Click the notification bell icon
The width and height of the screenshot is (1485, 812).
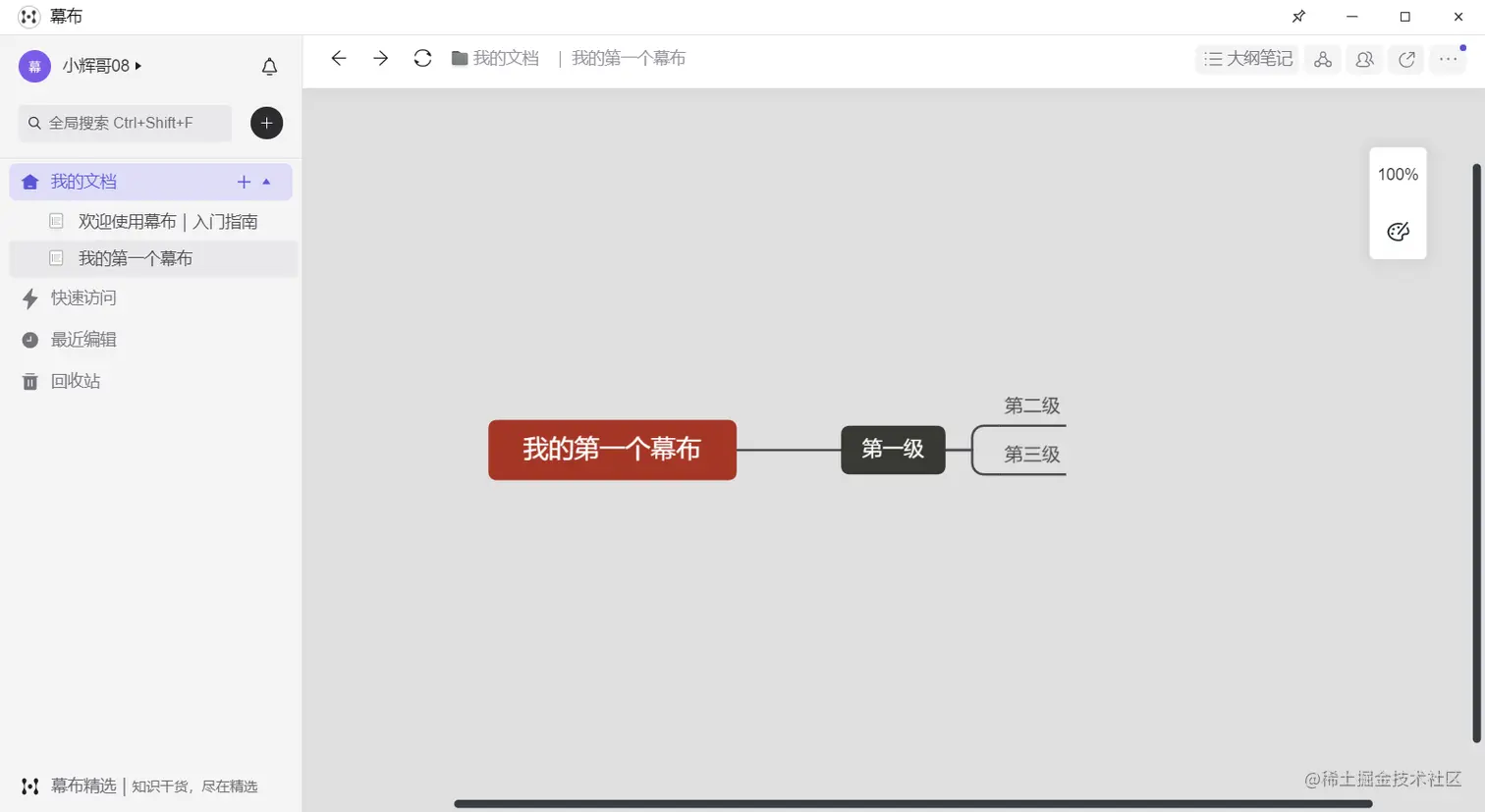click(x=269, y=66)
